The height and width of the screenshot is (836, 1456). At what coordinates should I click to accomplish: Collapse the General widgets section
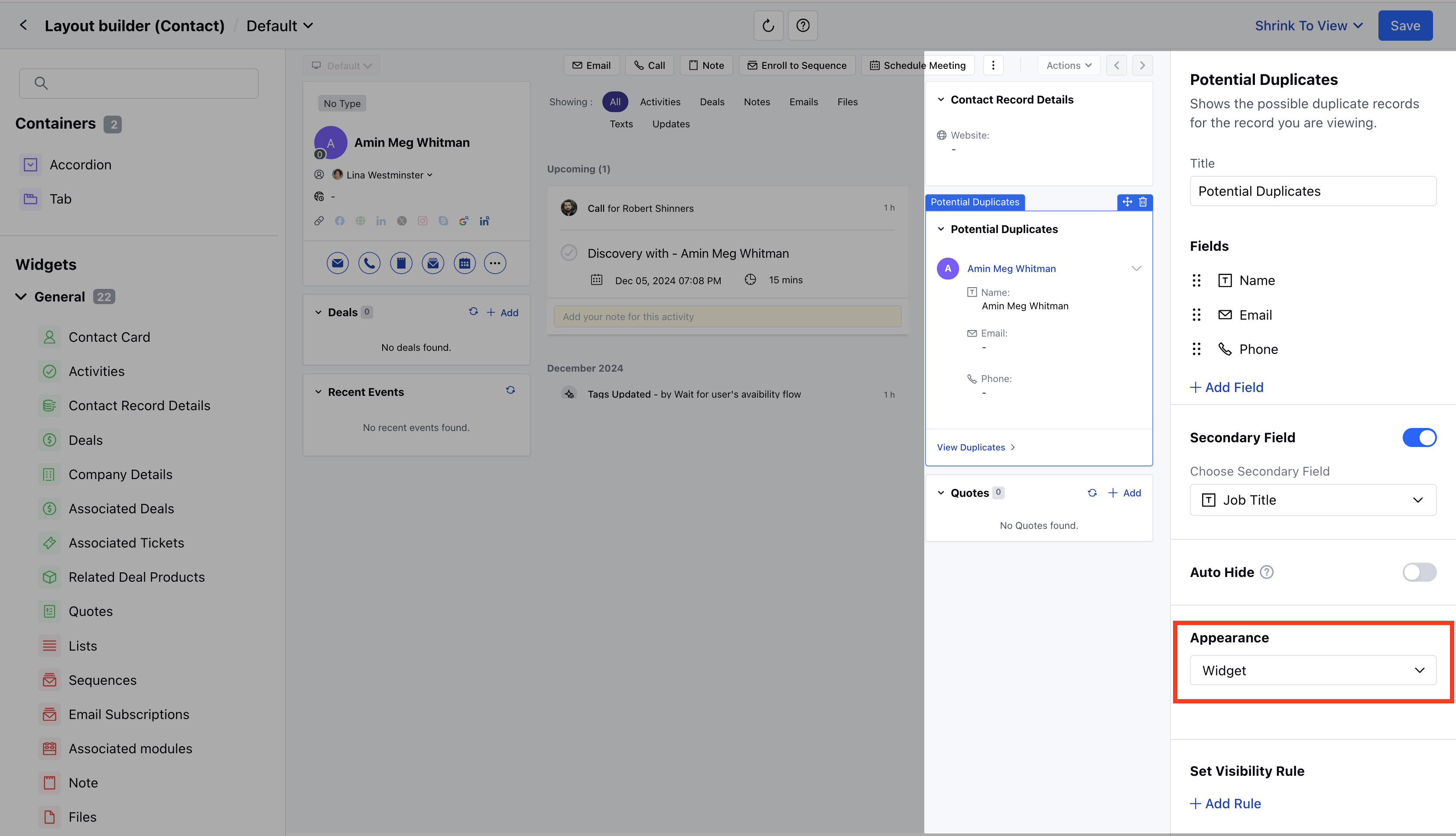(21, 297)
